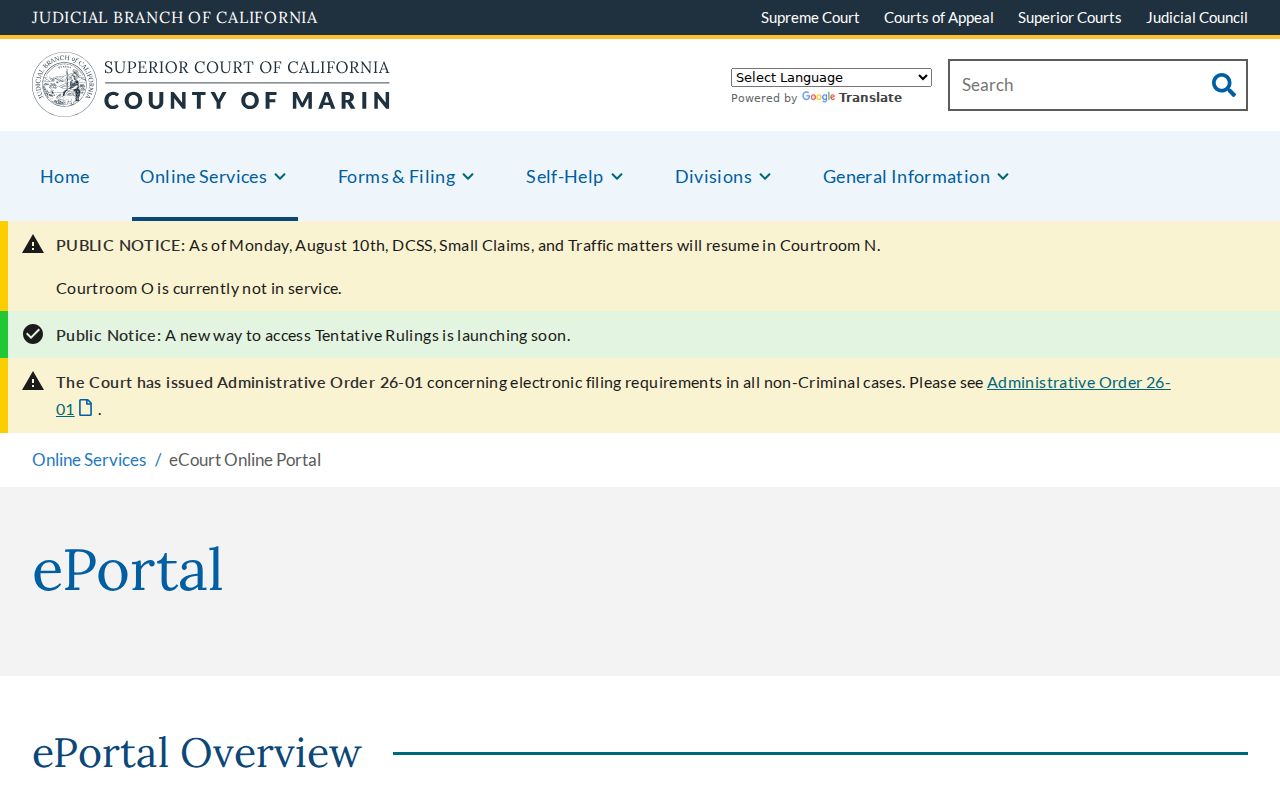Click the Google Translate attribution link

pyautogui.click(x=852, y=98)
